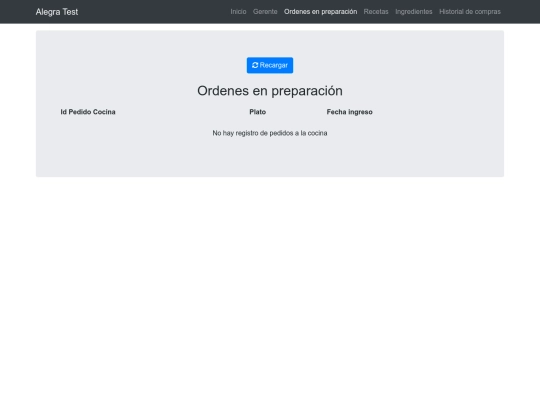Click the Id Pedido Cocina column header

(x=88, y=112)
